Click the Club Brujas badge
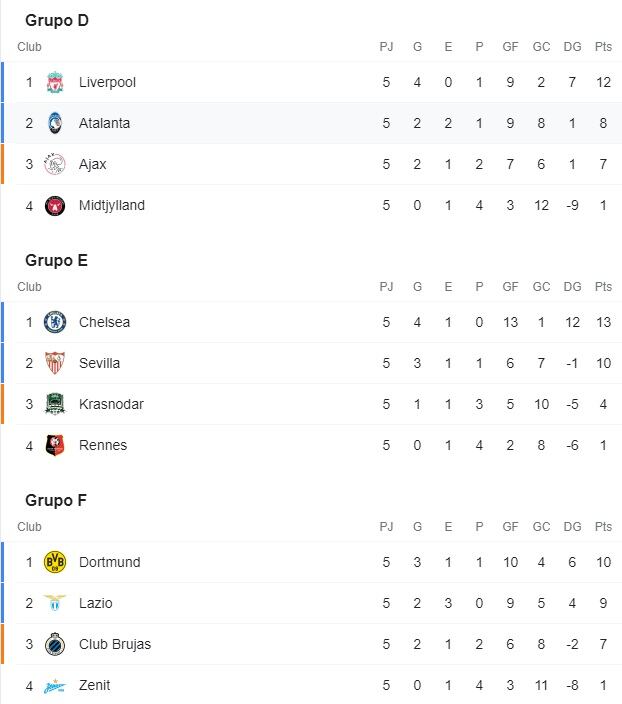This screenshot has height=704, width=622. (x=55, y=644)
